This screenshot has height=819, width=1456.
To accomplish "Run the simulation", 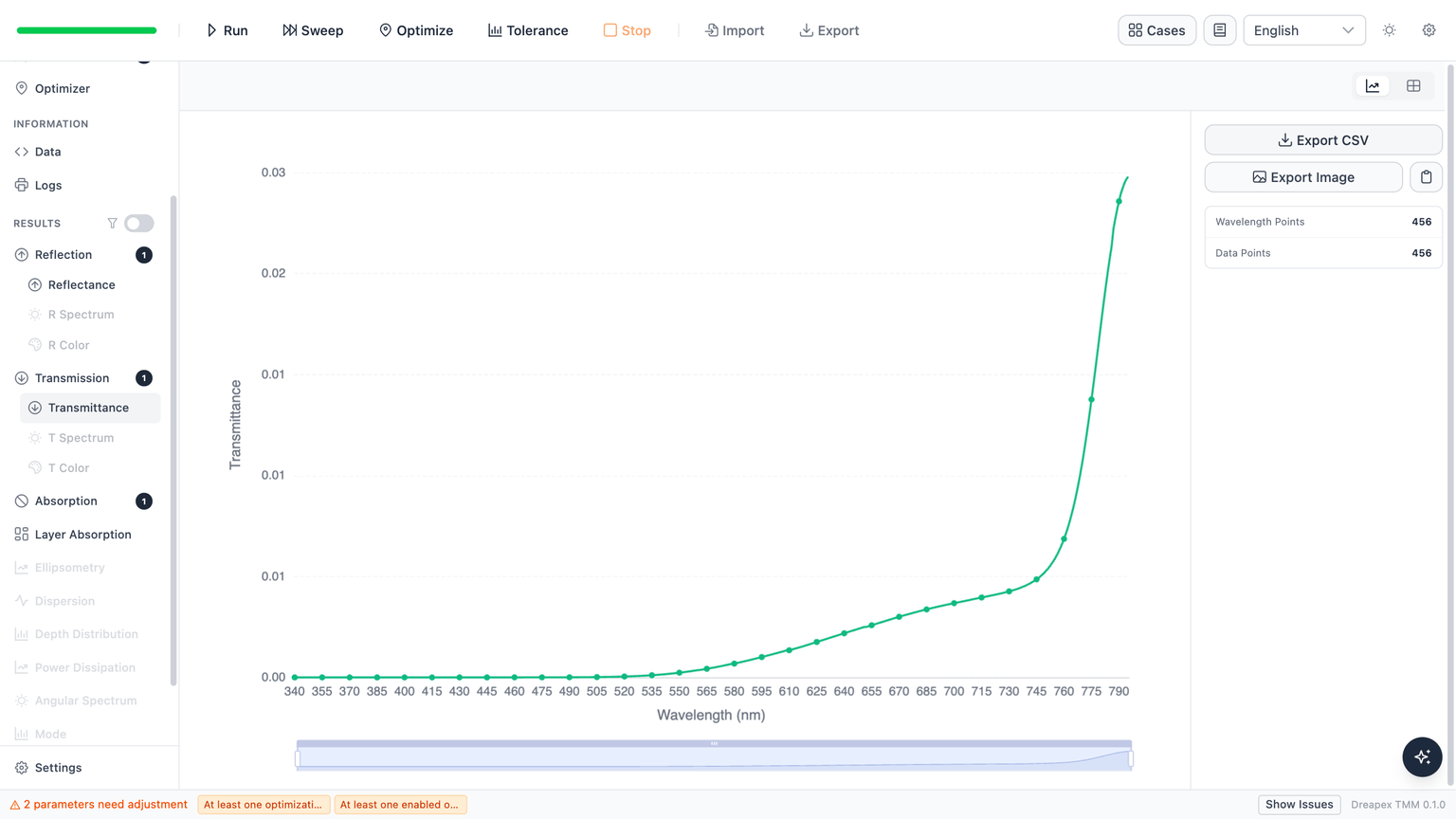I will point(227,30).
